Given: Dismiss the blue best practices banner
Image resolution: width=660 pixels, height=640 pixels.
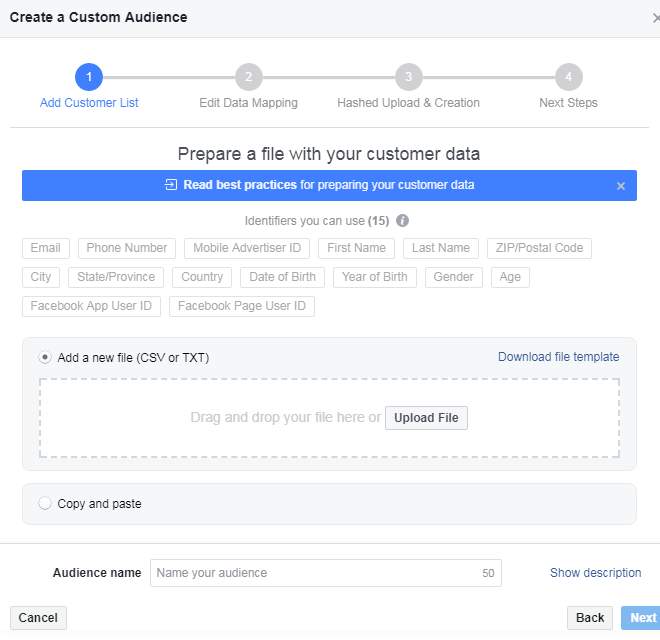Looking at the screenshot, I should pos(620,186).
